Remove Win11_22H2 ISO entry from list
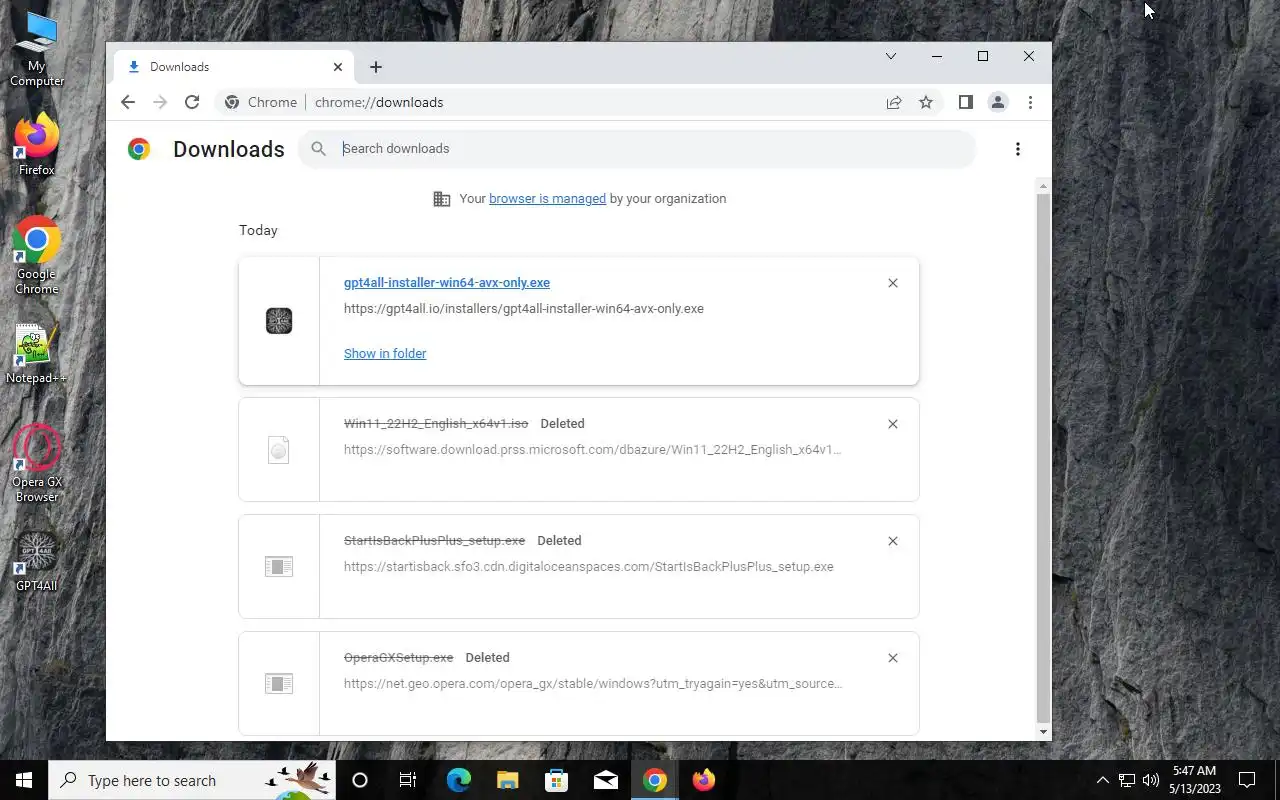1280x800 pixels. pyautogui.click(x=893, y=424)
